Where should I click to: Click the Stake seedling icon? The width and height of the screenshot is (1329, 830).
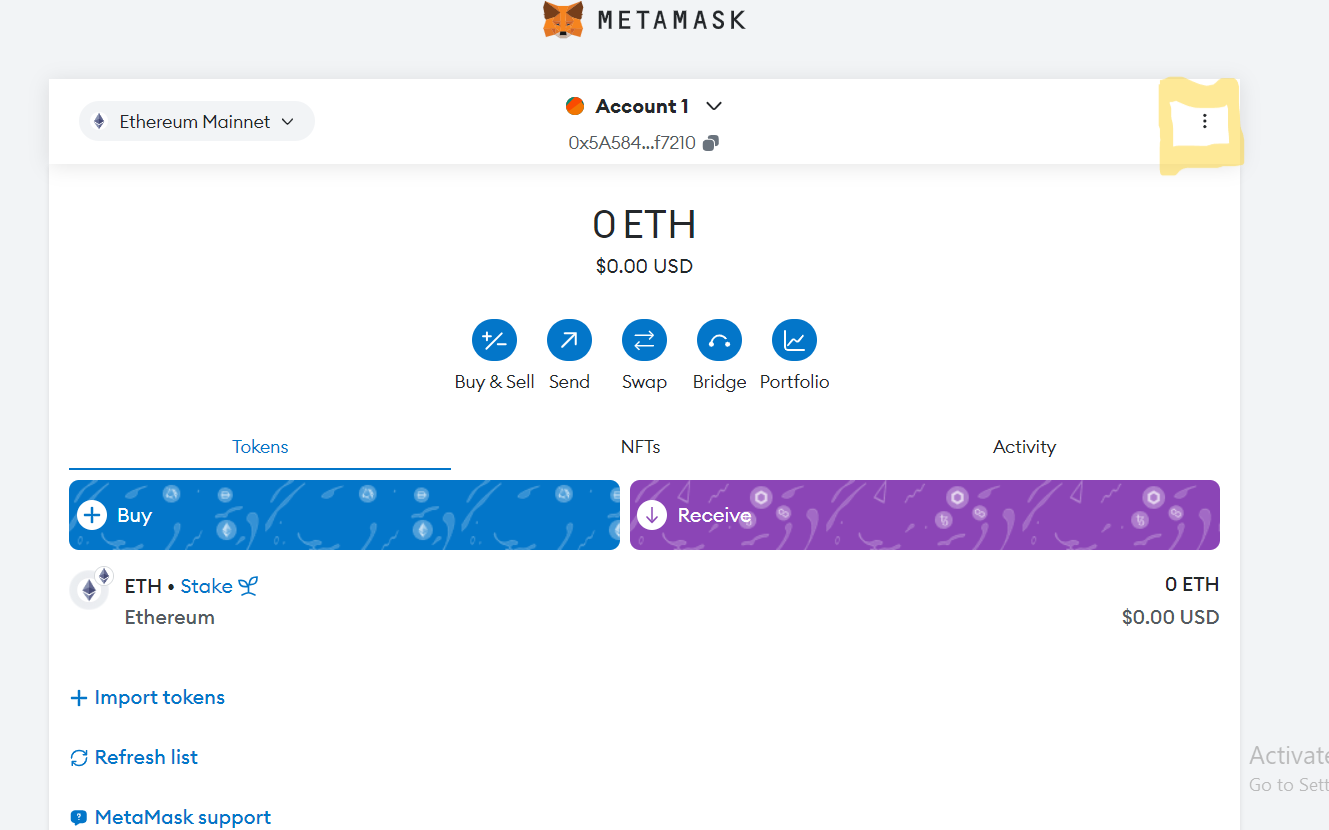click(248, 587)
